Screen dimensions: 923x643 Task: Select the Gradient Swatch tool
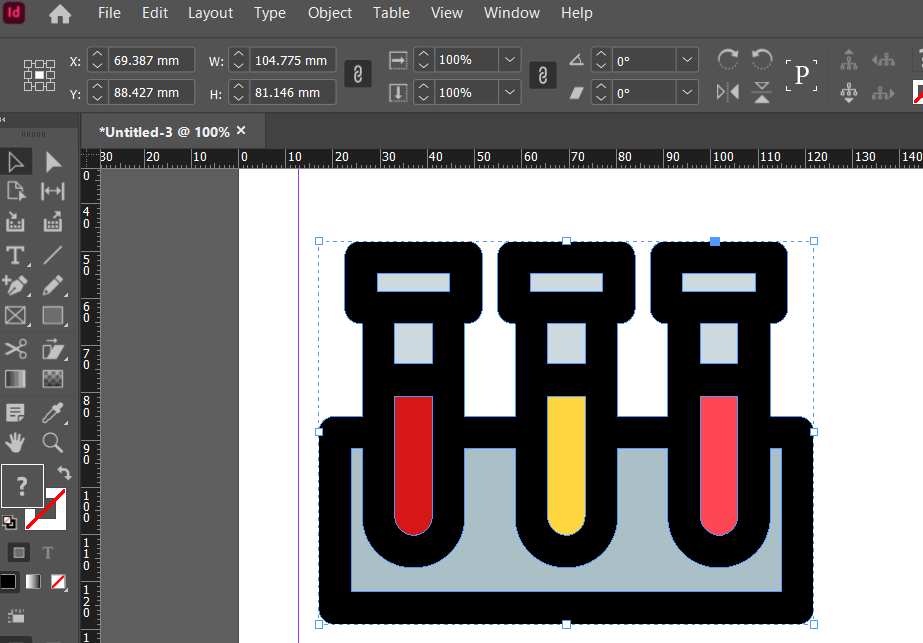[15, 379]
